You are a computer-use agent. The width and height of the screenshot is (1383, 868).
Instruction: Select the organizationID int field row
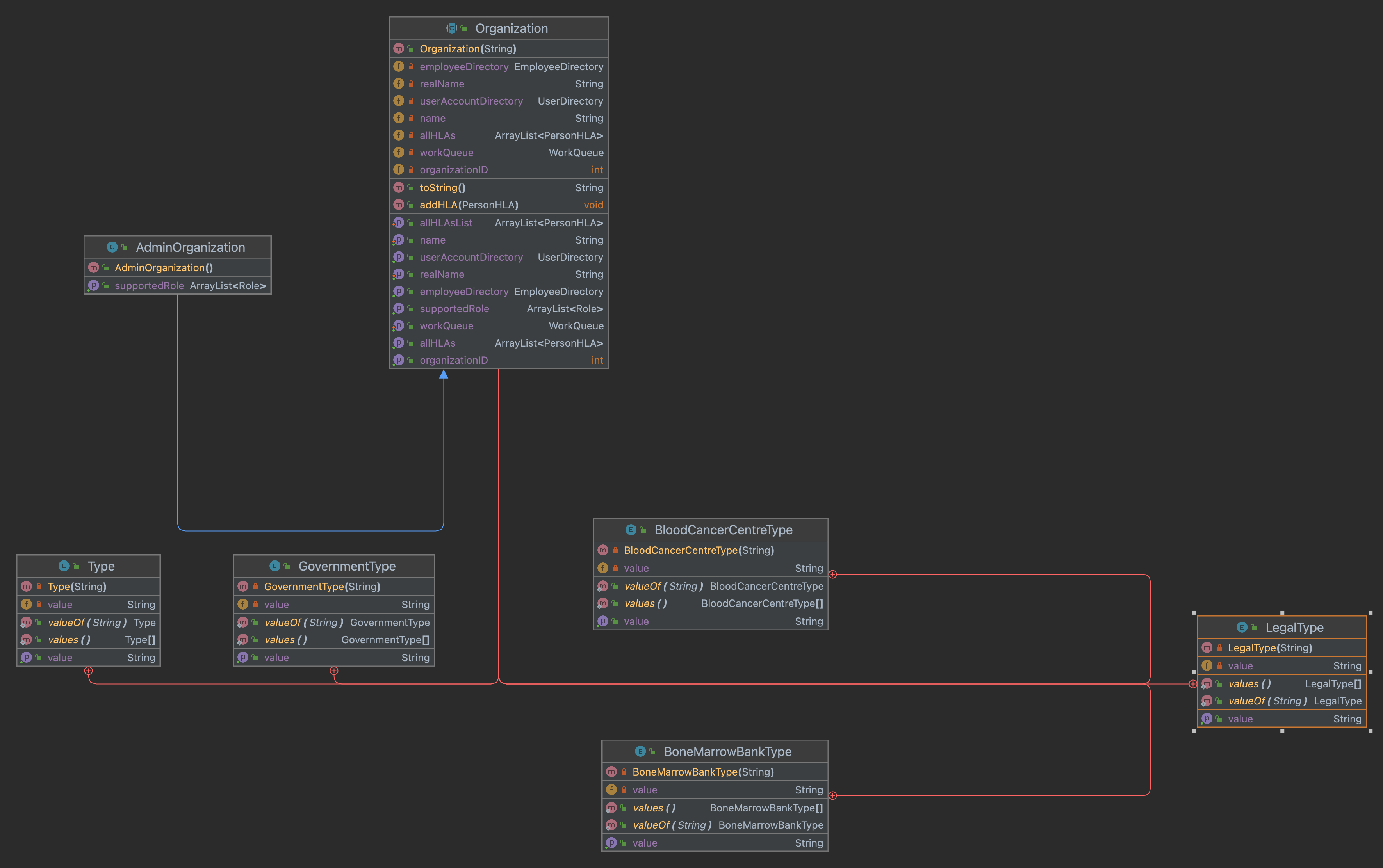click(498, 170)
